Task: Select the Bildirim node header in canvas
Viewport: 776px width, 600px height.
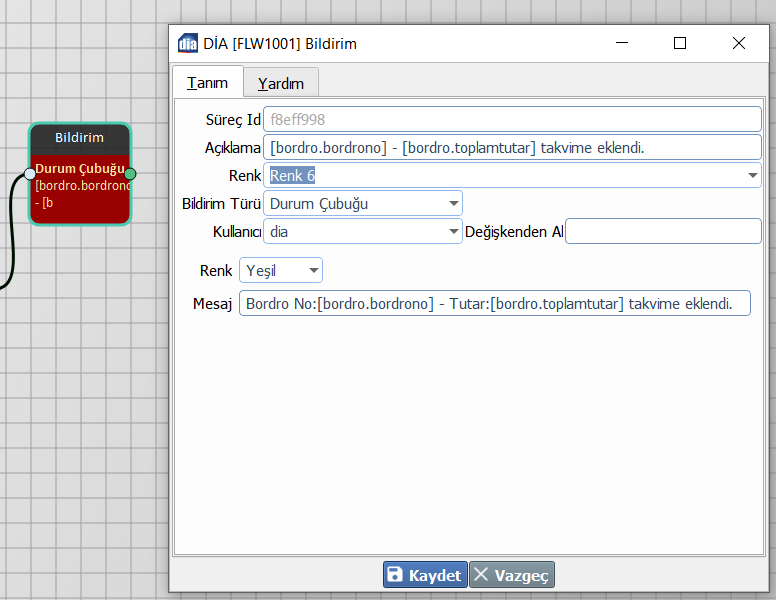Action: (80, 138)
